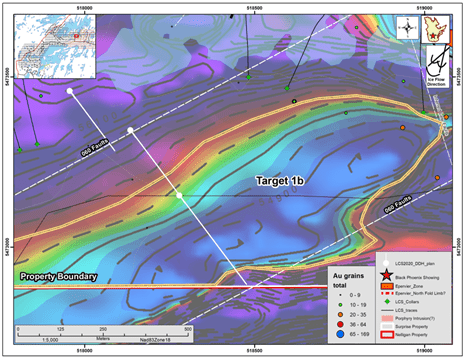
Task: Click the red star Black Phoenix Showing symbol
Action: tap(386, 276)
